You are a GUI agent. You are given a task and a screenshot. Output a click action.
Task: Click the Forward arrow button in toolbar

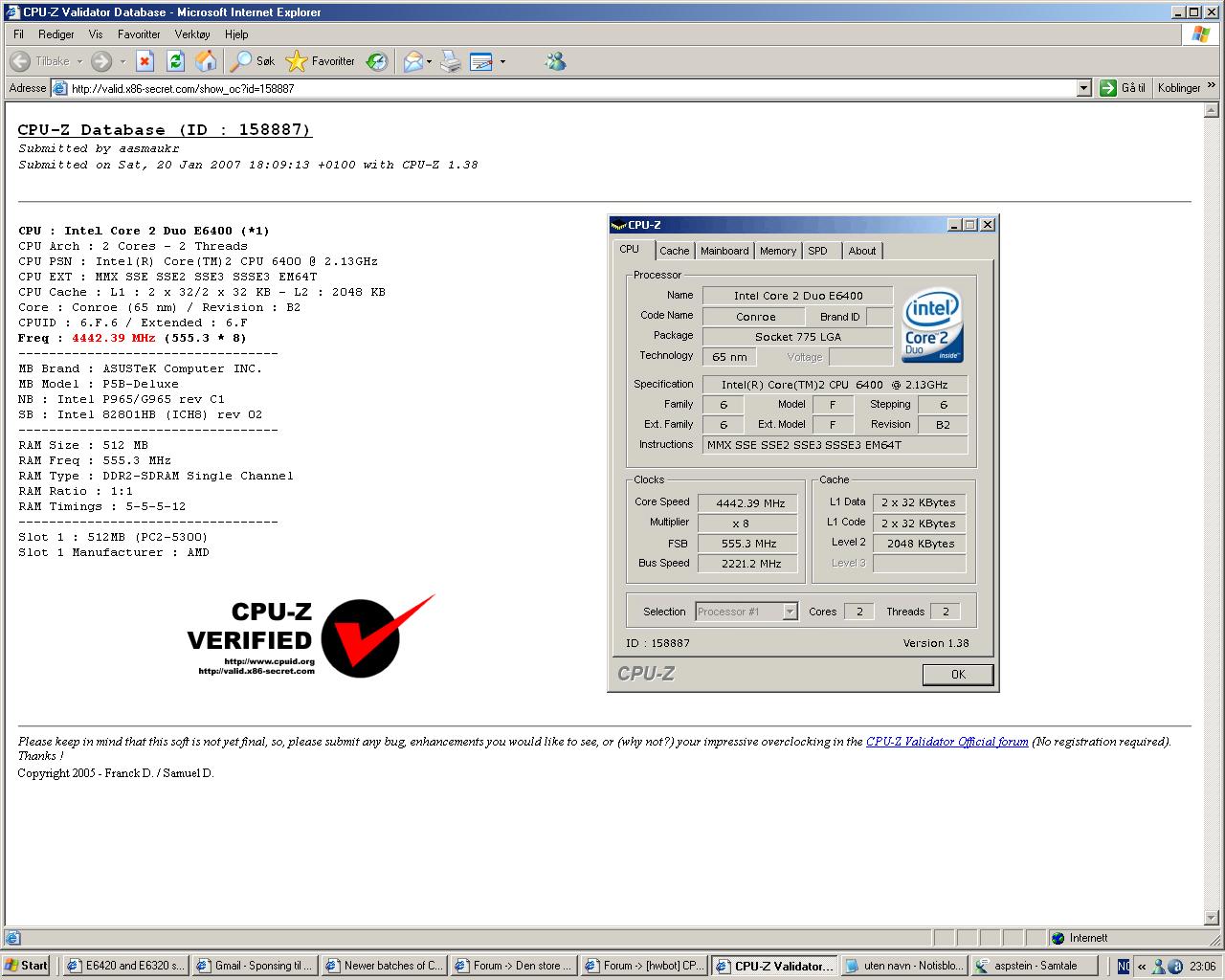pyautogui.click(x=100, y=61)
